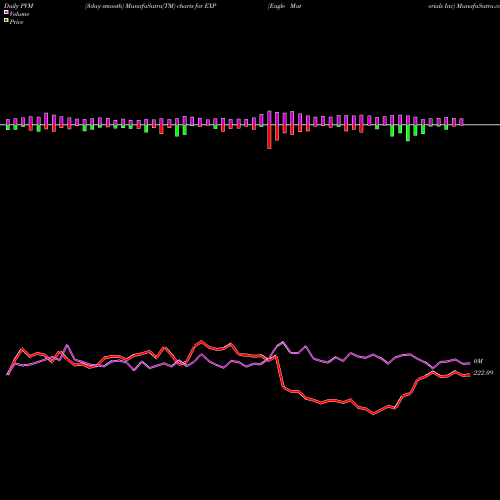
Task: Select the 'Price' legend label
Action: tap(16, 22)
